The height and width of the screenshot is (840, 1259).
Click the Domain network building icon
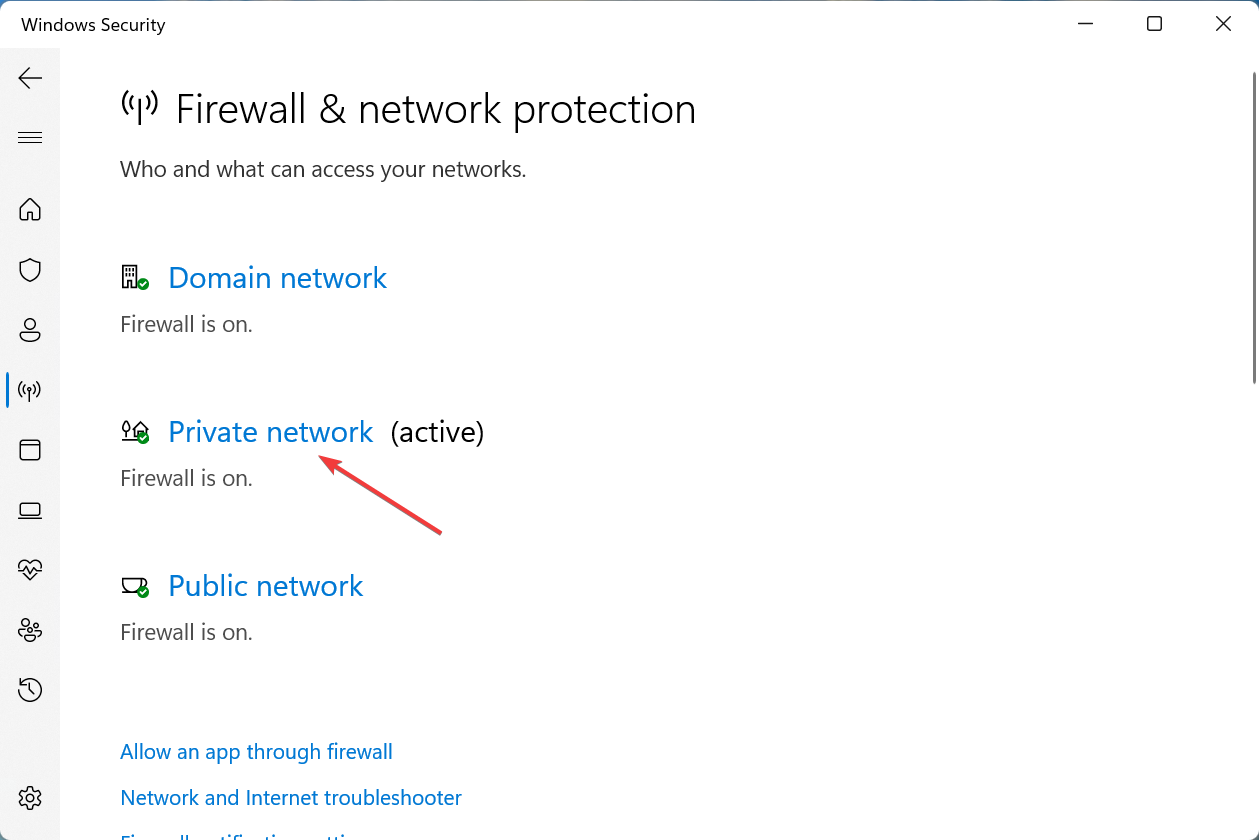(x=132, y=277)
